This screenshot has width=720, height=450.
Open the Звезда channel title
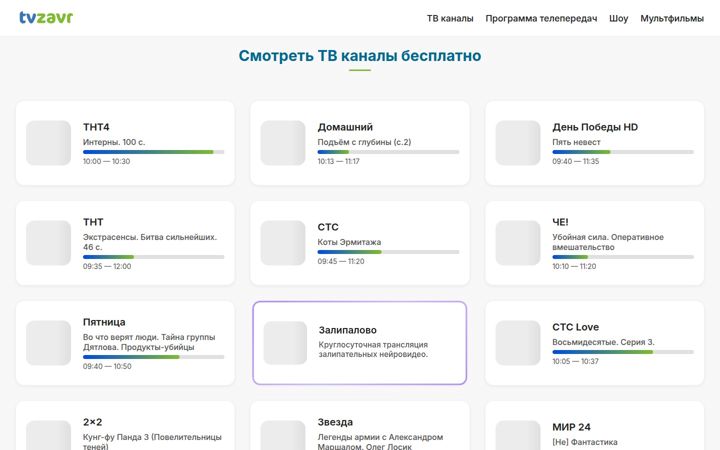coord(335,422)
